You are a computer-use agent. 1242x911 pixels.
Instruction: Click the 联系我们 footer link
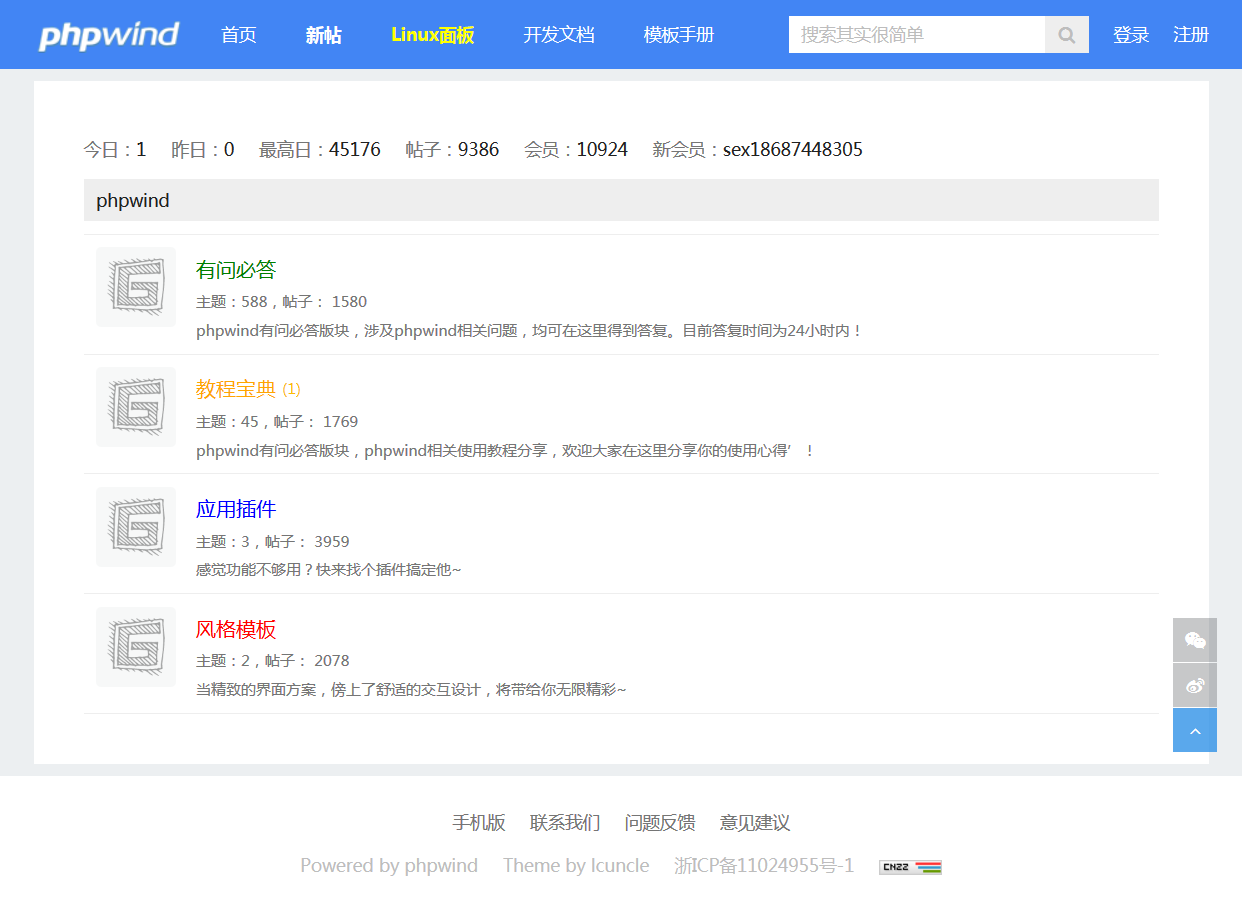click(565, 823)
